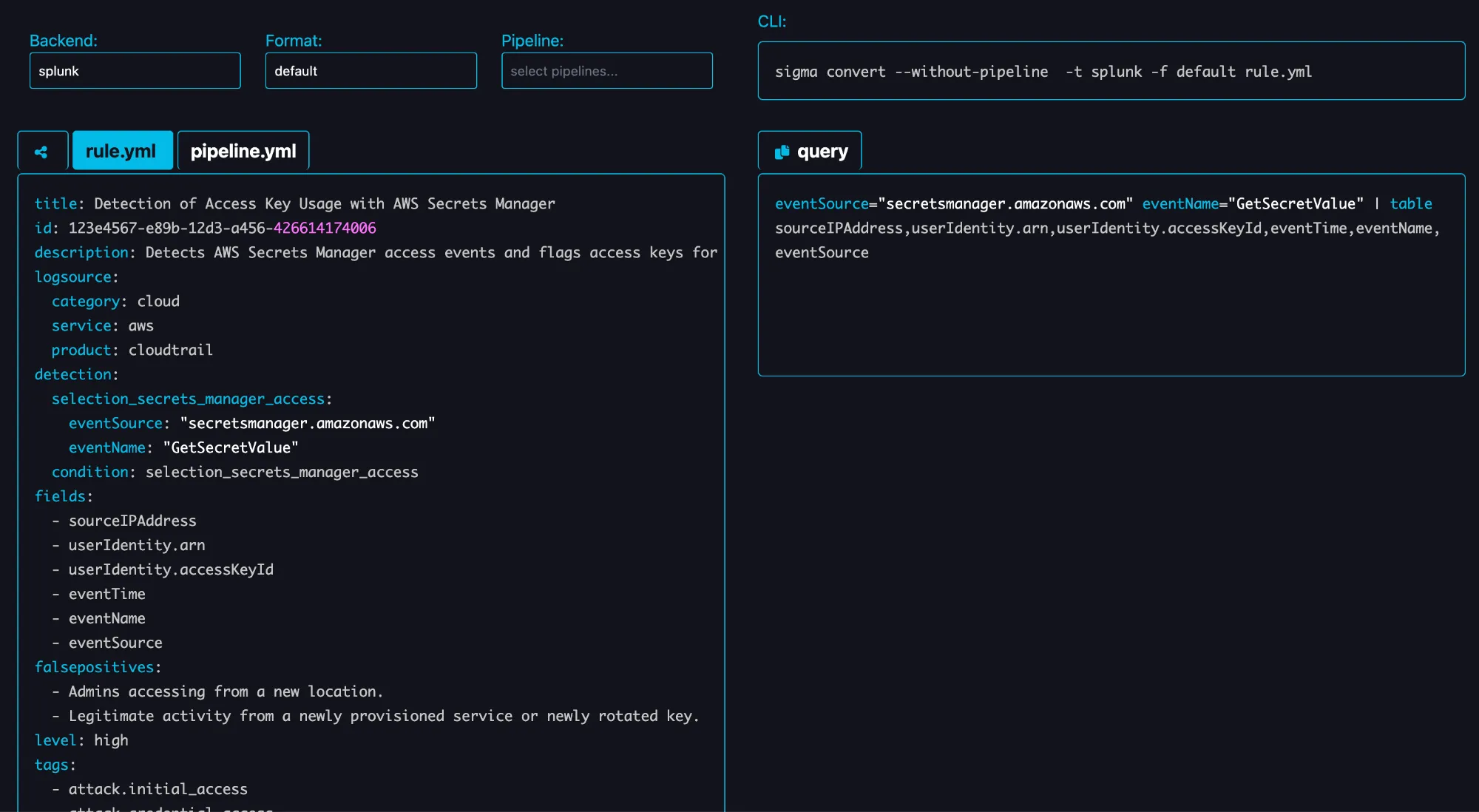Click the share icon tab

coord(42,151)
